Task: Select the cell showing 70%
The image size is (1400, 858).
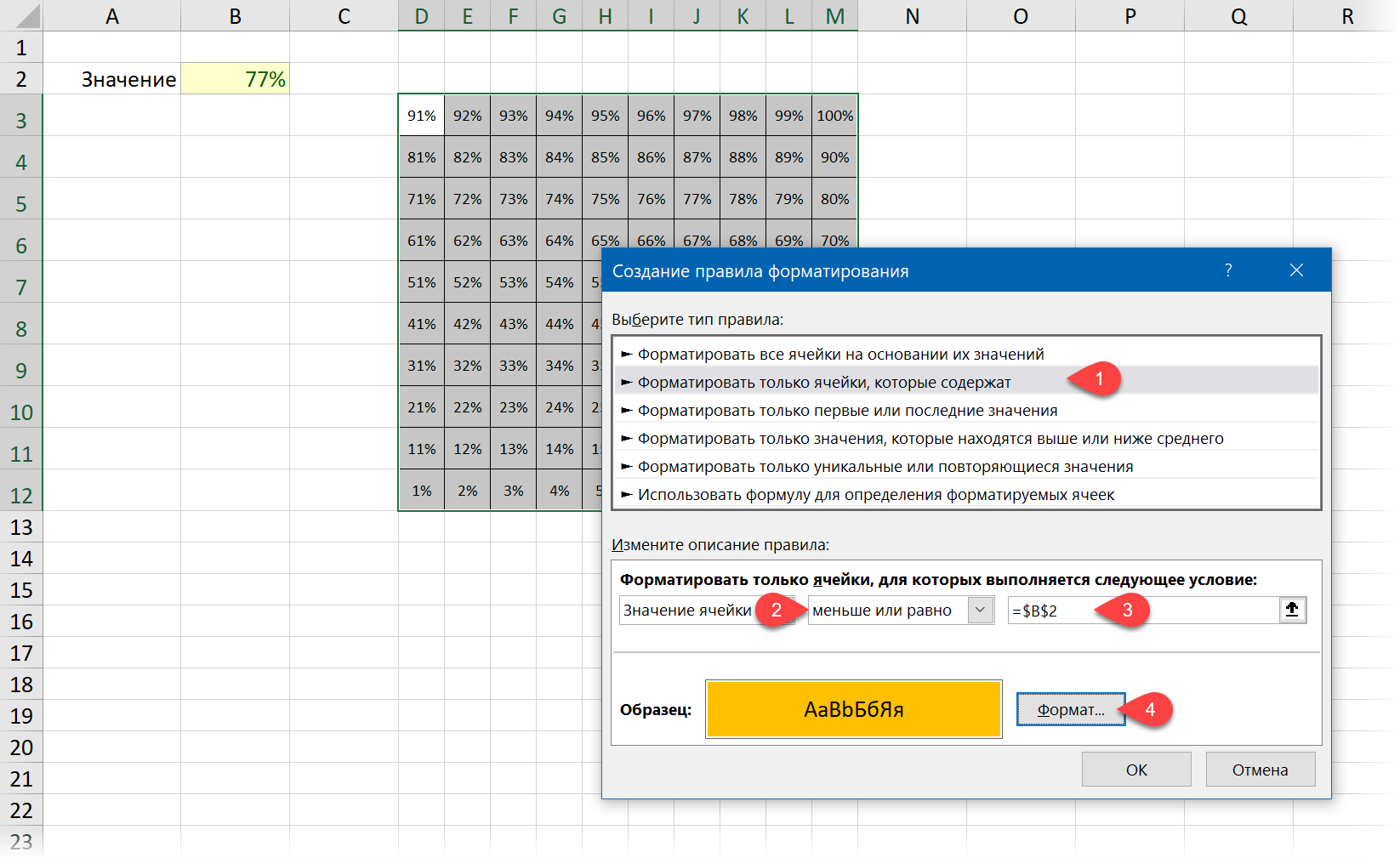Action: [x=834, y=235]
